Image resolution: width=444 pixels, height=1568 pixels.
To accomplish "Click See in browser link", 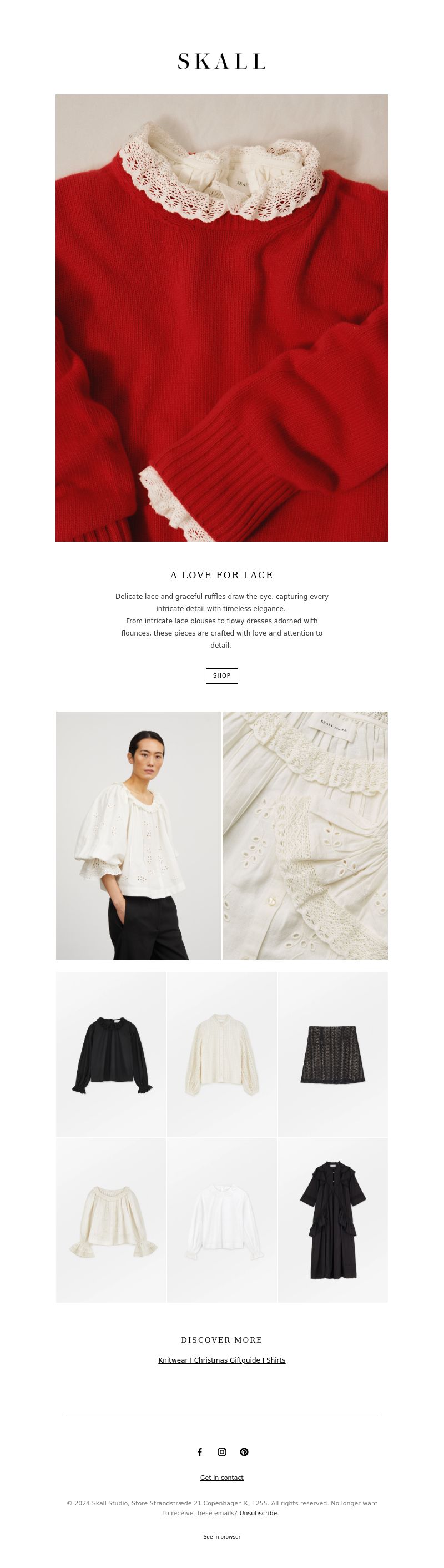I will coord(221,1536).
